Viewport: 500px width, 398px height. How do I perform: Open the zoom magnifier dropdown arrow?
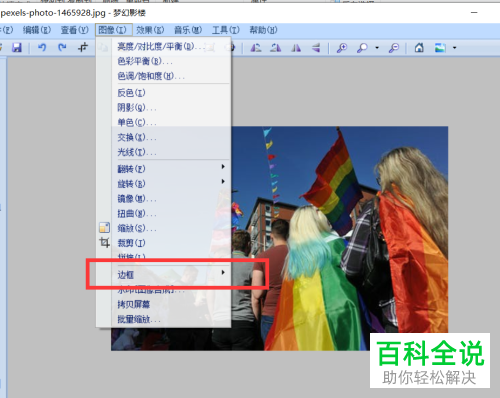[x=377, y=48]
